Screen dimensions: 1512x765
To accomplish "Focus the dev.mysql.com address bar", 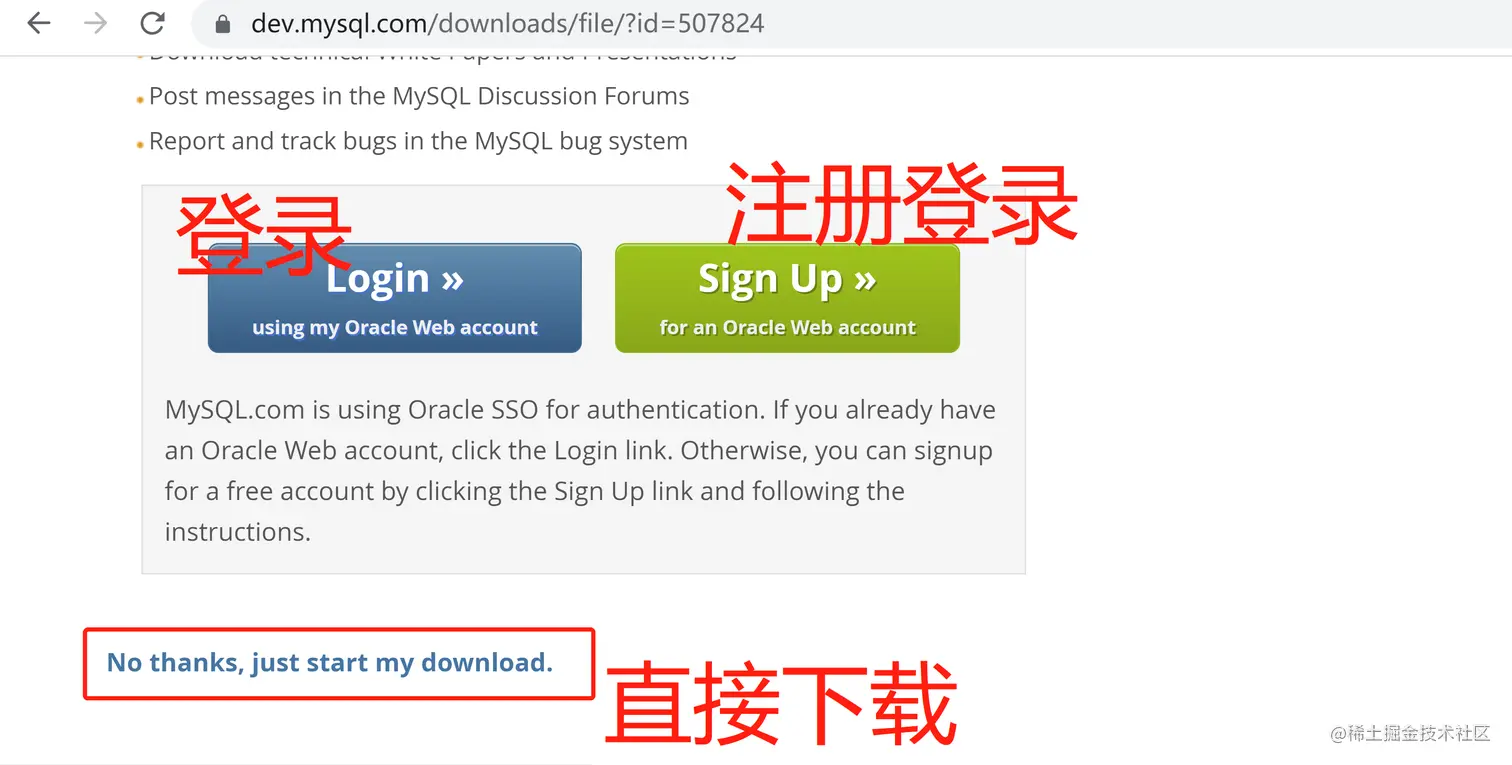I will [850, 24].
